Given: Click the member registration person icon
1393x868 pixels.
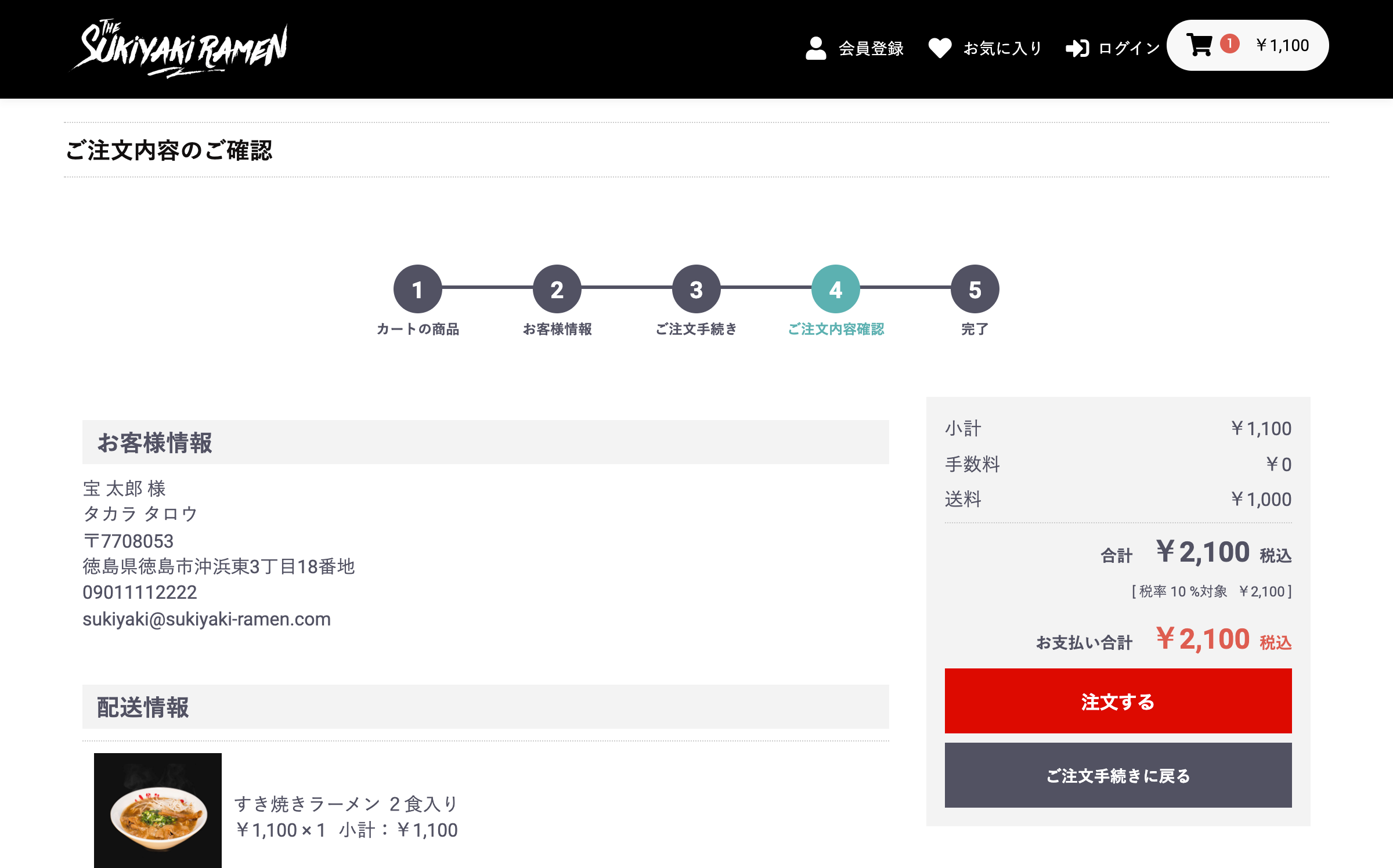Looking at the screenshot, I should pyautogui.click(x=815, y=48).
